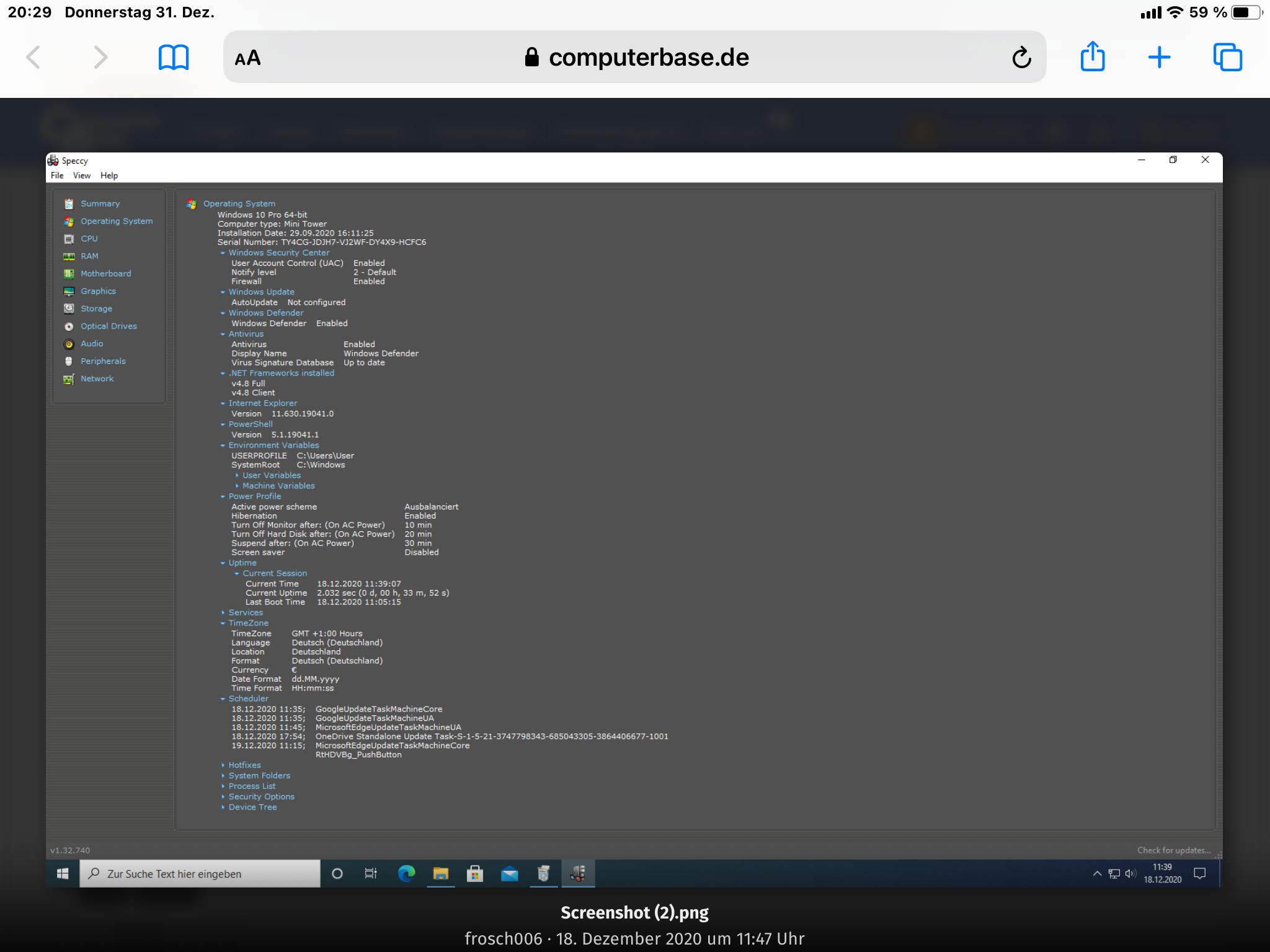Click the Windows taskbar search field
The height and width of the screenshot is (952, 1270).
200,874
